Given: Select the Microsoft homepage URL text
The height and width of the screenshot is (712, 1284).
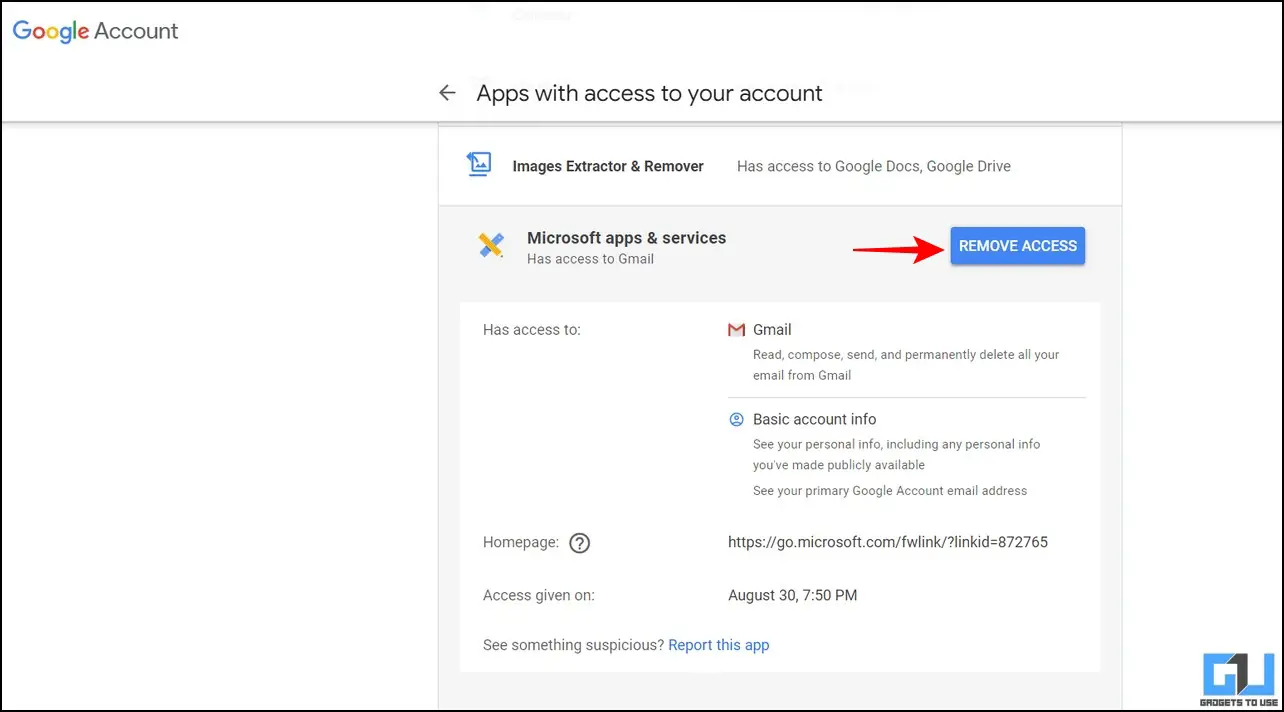Looking at the screenshot, I should [888, 542].
